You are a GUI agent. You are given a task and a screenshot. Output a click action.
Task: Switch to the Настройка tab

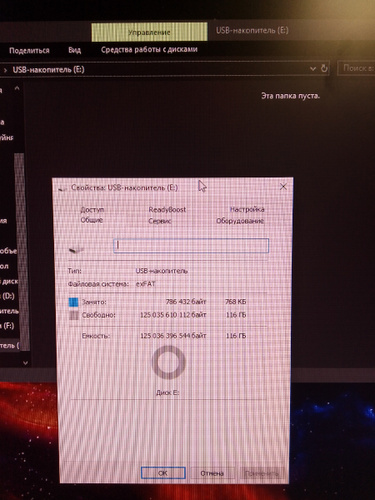tap(247, 209)
